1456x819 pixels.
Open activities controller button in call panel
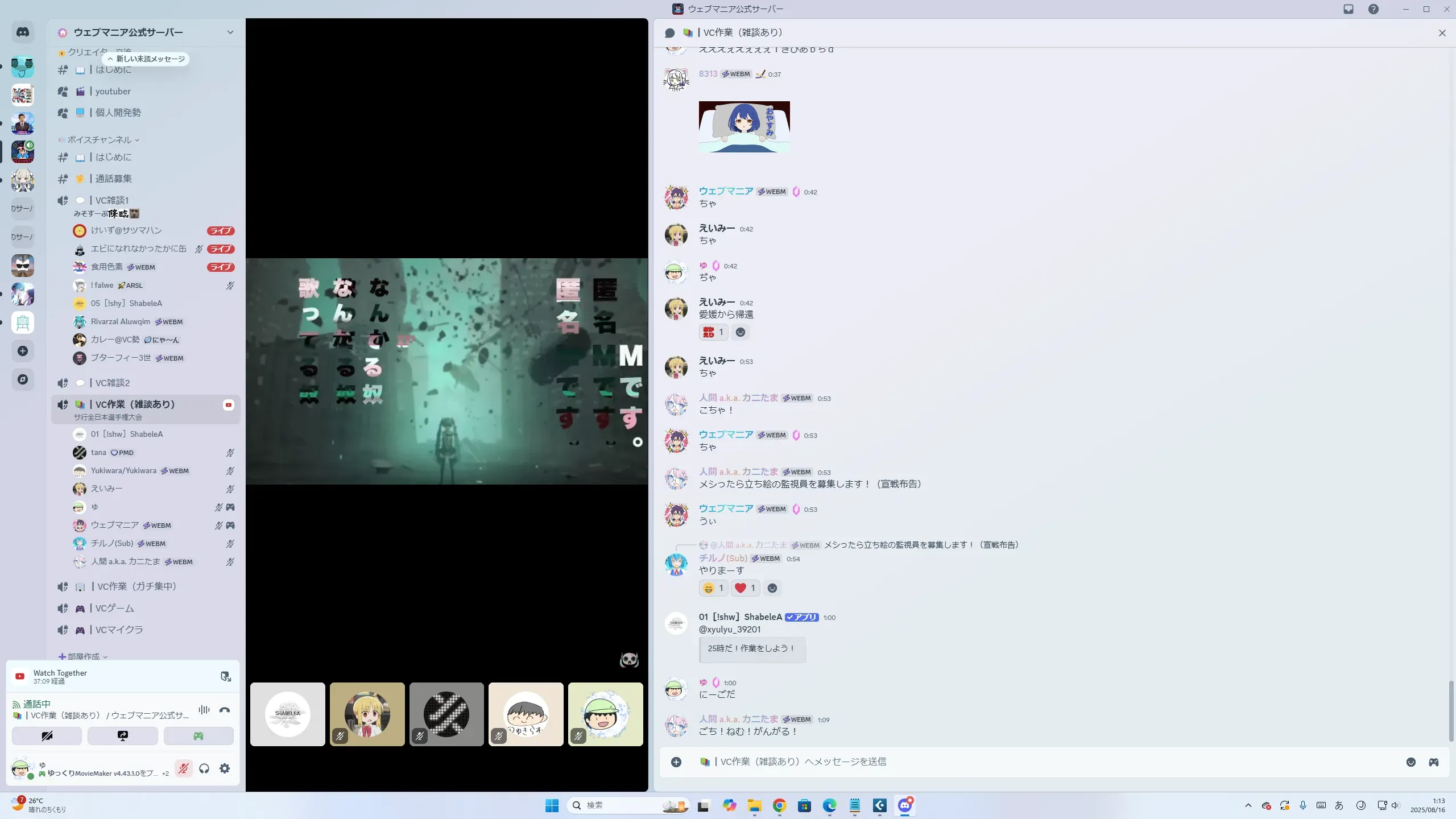pyautogui.click(x=198, y=736)
